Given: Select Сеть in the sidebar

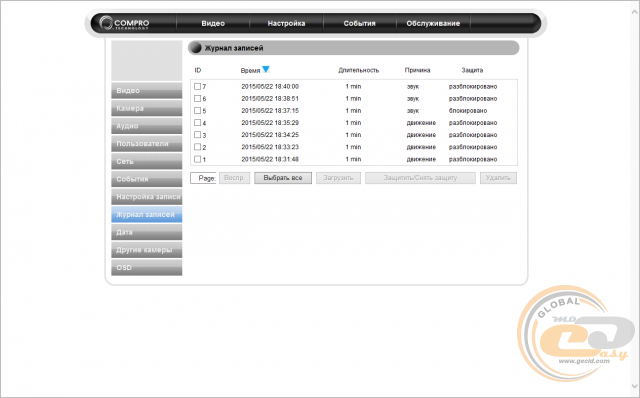Looking at the screenshot, I should [x=147, y=161].
